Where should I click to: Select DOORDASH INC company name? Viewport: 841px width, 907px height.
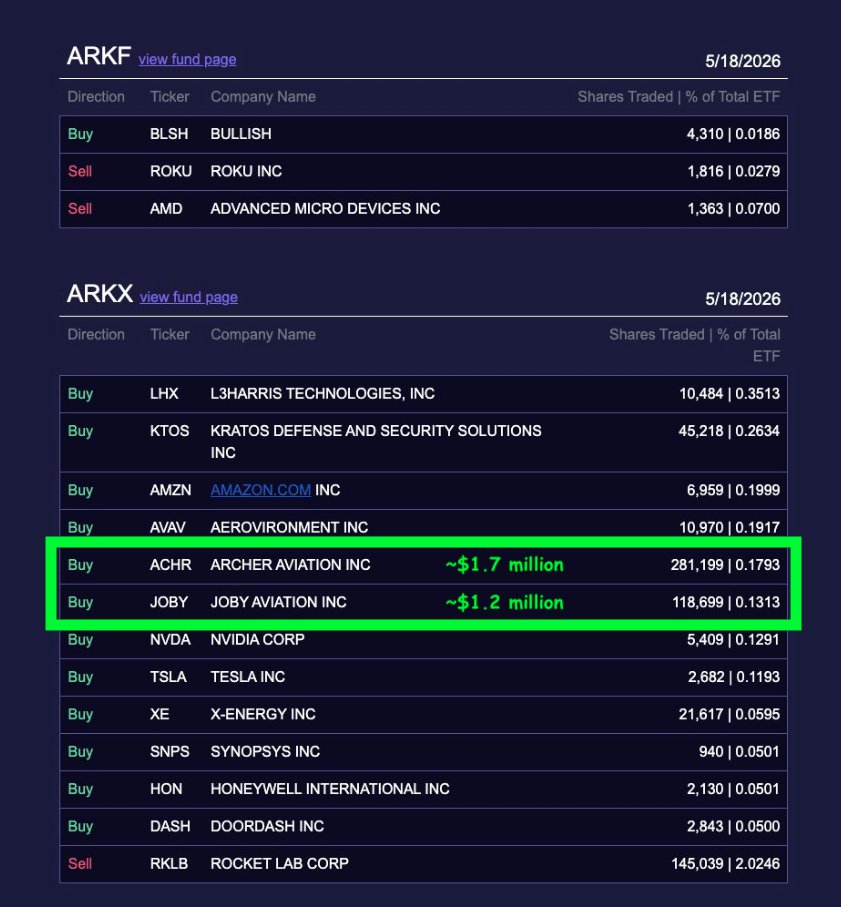click(267, 826)
